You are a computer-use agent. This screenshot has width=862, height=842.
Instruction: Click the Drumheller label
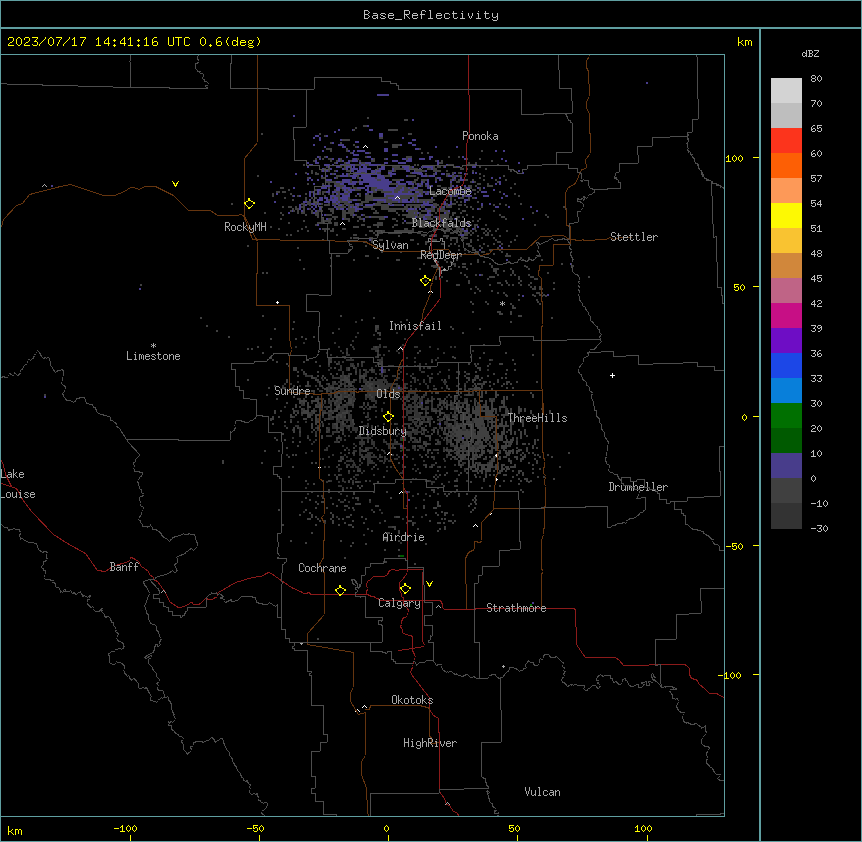pyautogui.click(x=638, y=487)
